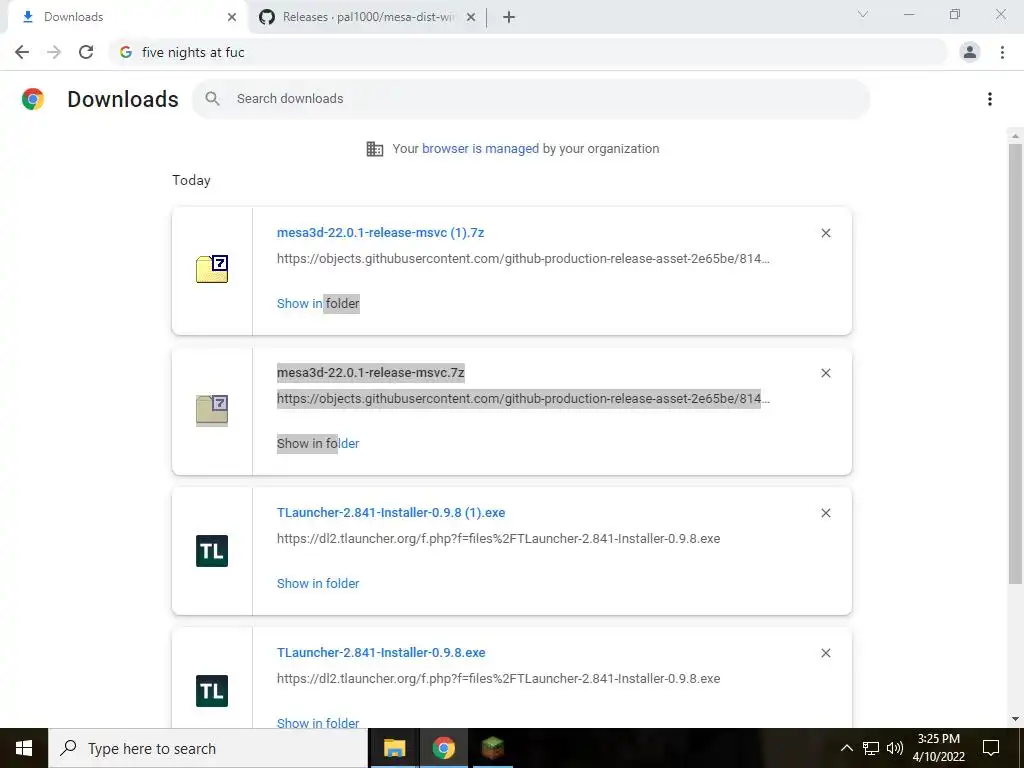Open TLauncher-2.841-Installer-0.9.8 (1).exe link
This screenshot has width=1024, height=768.
pyautogui.click(x=391, y=513)
